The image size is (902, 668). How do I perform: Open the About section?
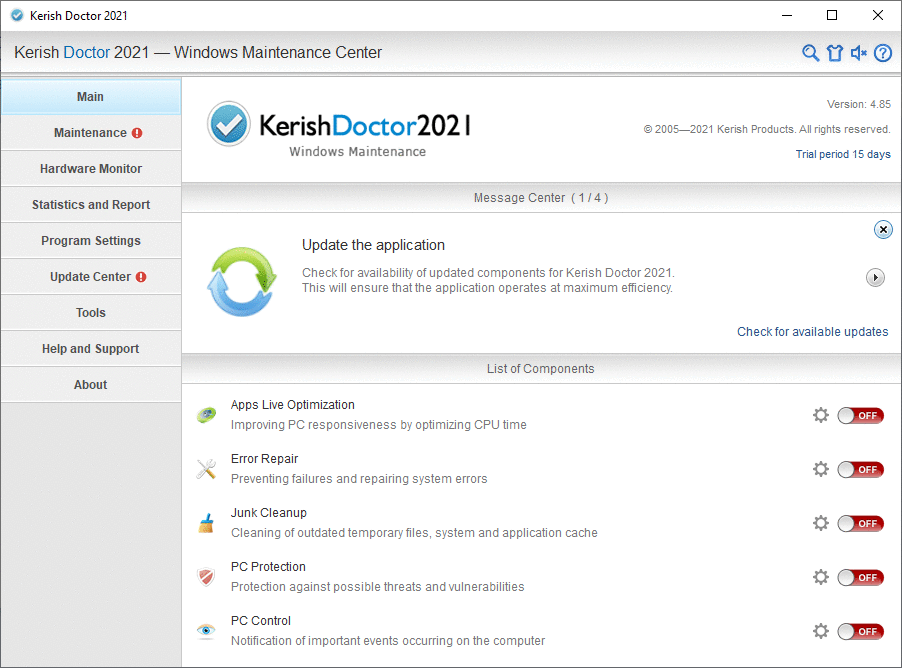click(x=91, y=384)
